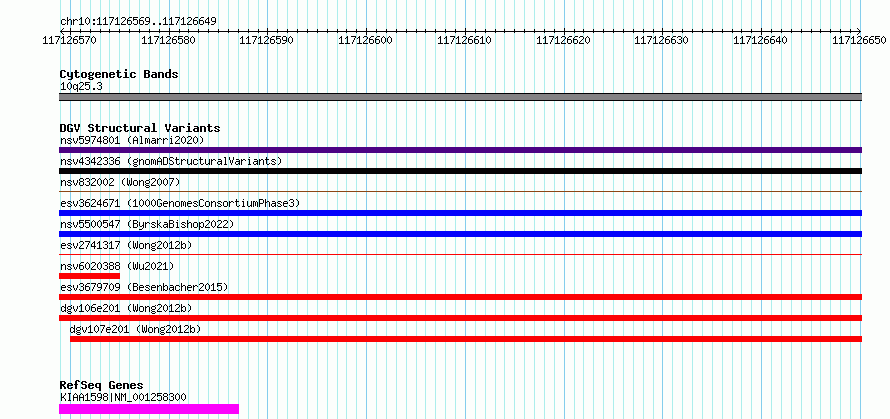
Task: Click ruler position 117126640
Action: pyautogui.click(x=761, y=40)
